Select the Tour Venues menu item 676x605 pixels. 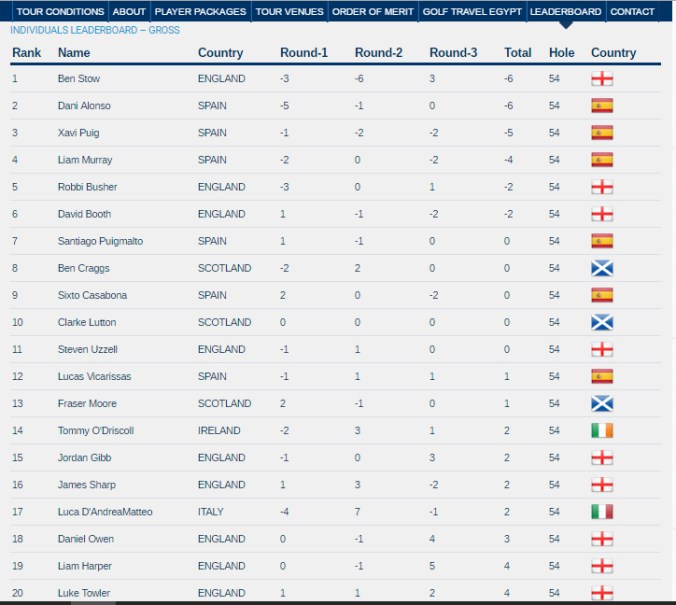tap(289, 12)
